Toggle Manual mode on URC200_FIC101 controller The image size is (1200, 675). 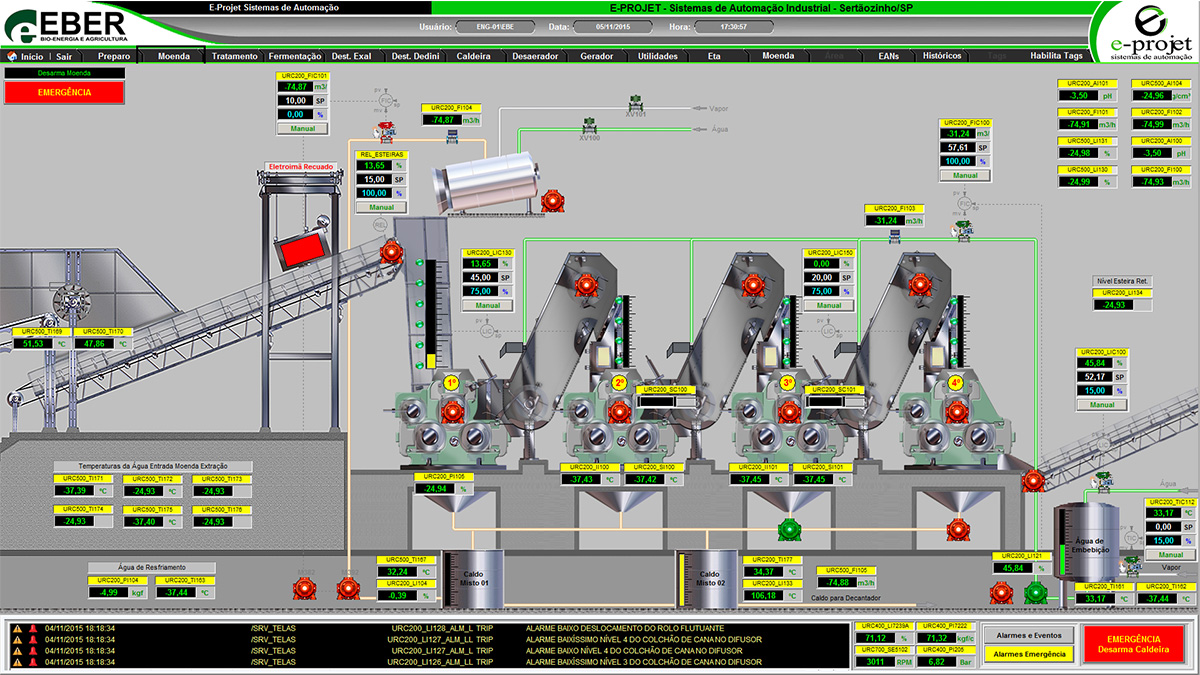[x=302, y=129]
